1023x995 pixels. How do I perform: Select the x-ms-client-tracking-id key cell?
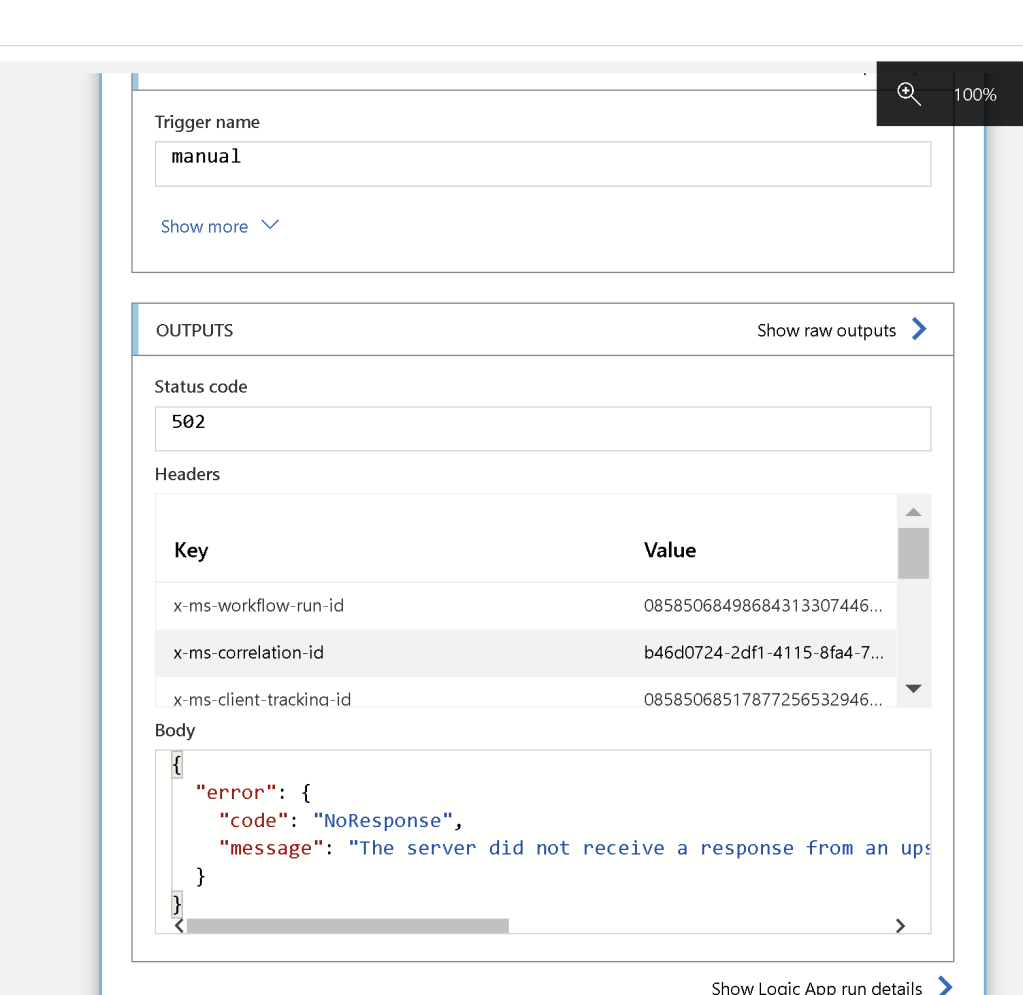(x=262, y=699)
